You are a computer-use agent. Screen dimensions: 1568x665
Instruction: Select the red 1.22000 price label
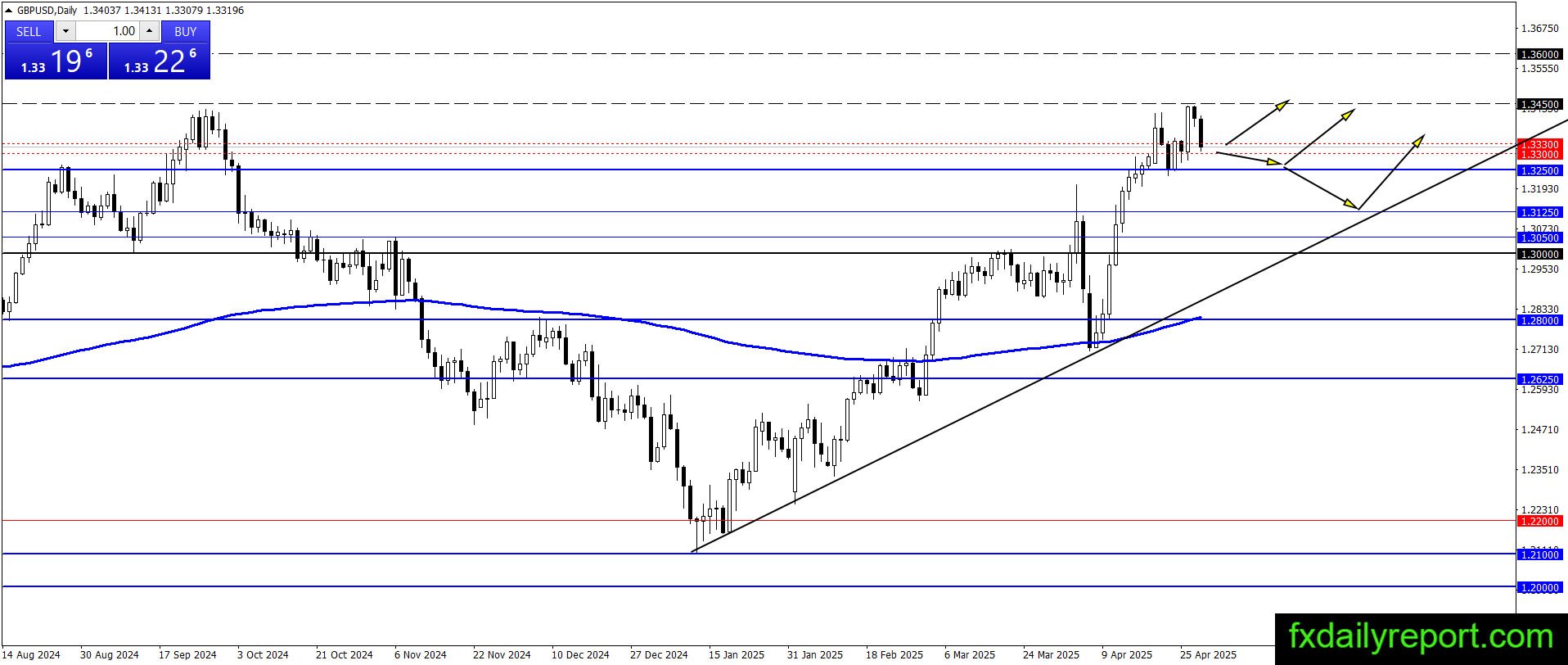[x=1539, y=521]
